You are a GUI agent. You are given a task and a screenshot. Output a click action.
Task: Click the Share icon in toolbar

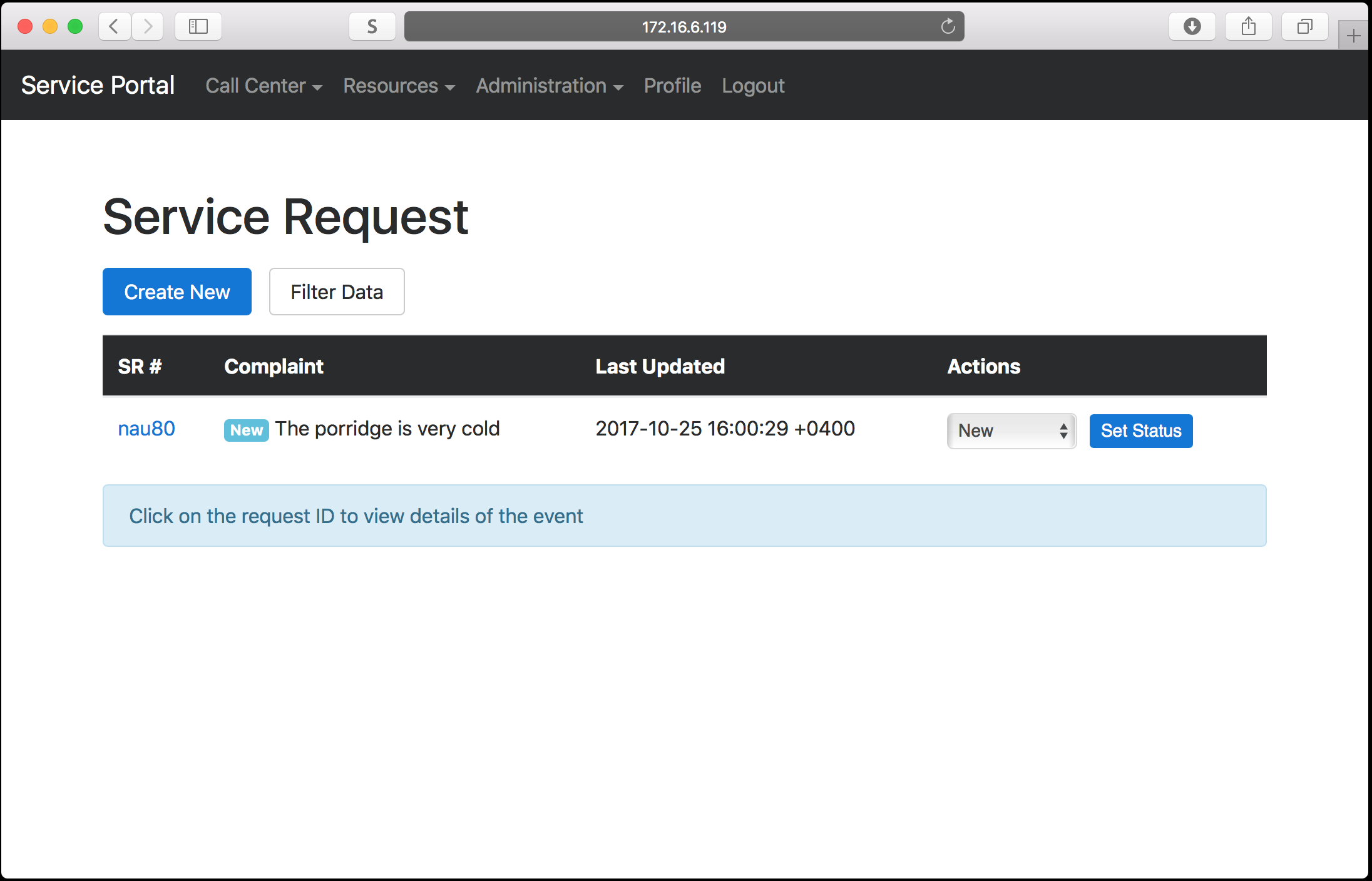point(1248,26)
